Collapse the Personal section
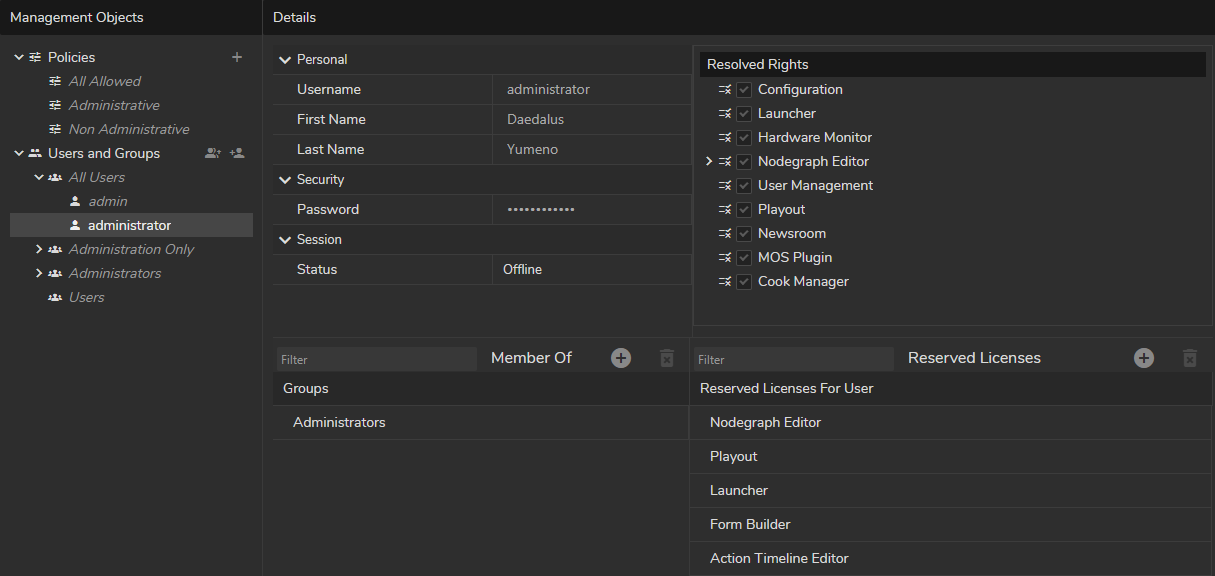1215x576 pixels. (285, 60)
